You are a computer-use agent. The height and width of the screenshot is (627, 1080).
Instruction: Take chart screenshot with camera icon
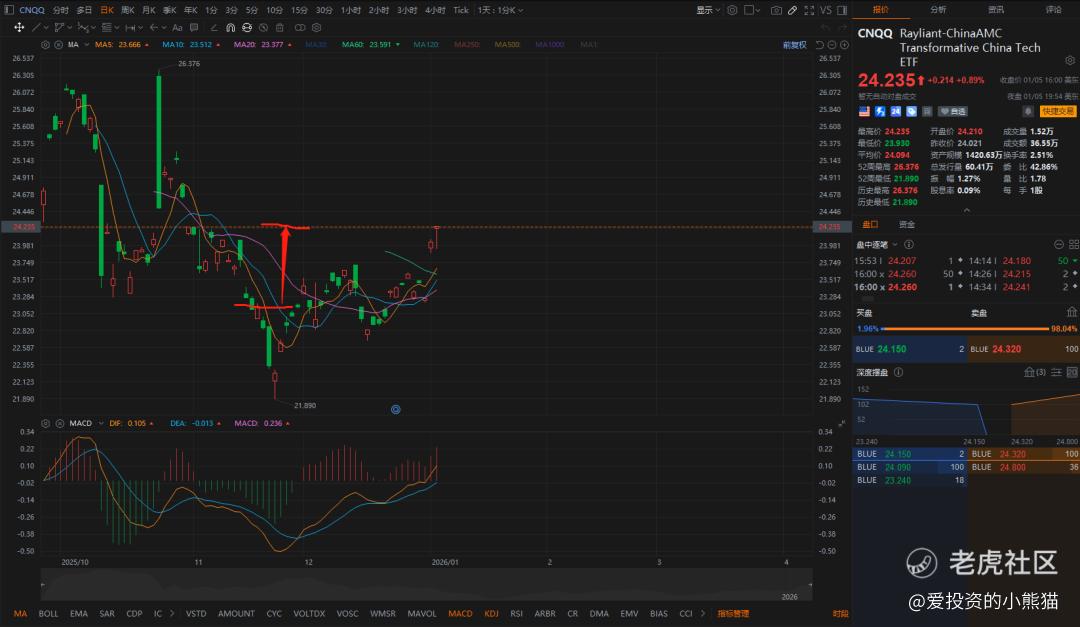pyautogui.click(x=776, y=10)
